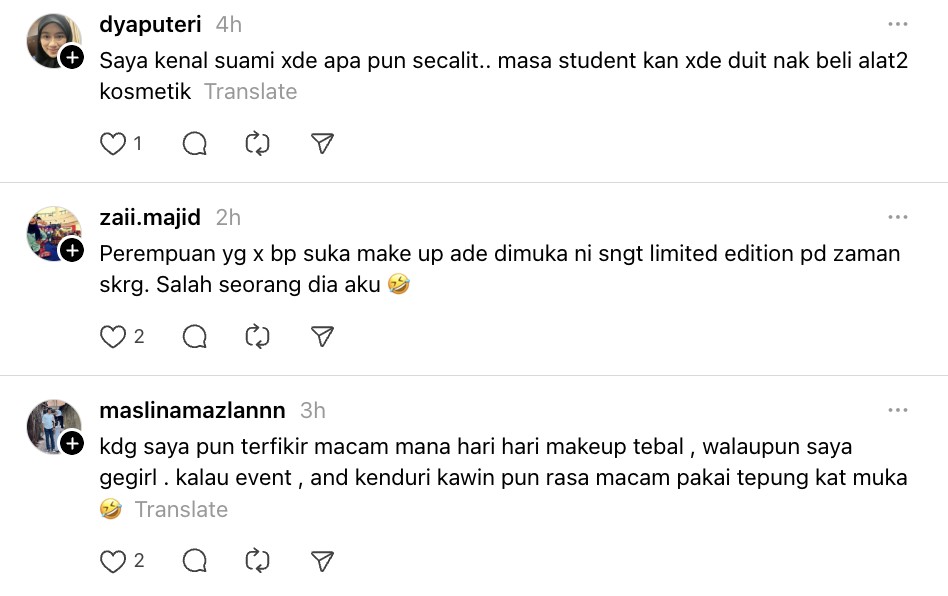Image resolution: width=948 pixels, height=596 pixels.
Task: Repost maslinamazlannn's comment
Action: click(258, 561)
